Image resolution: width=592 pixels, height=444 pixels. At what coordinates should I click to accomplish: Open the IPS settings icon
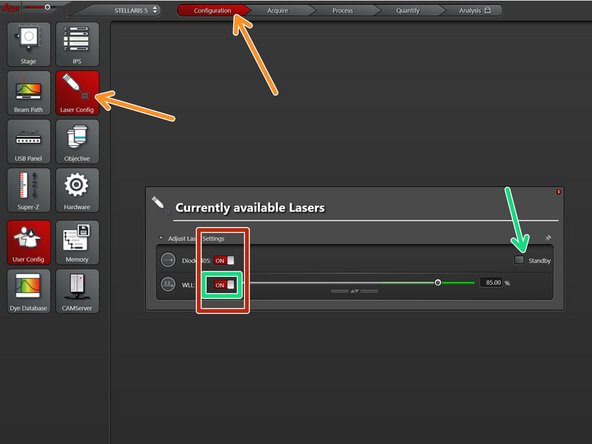coord(77,44)
